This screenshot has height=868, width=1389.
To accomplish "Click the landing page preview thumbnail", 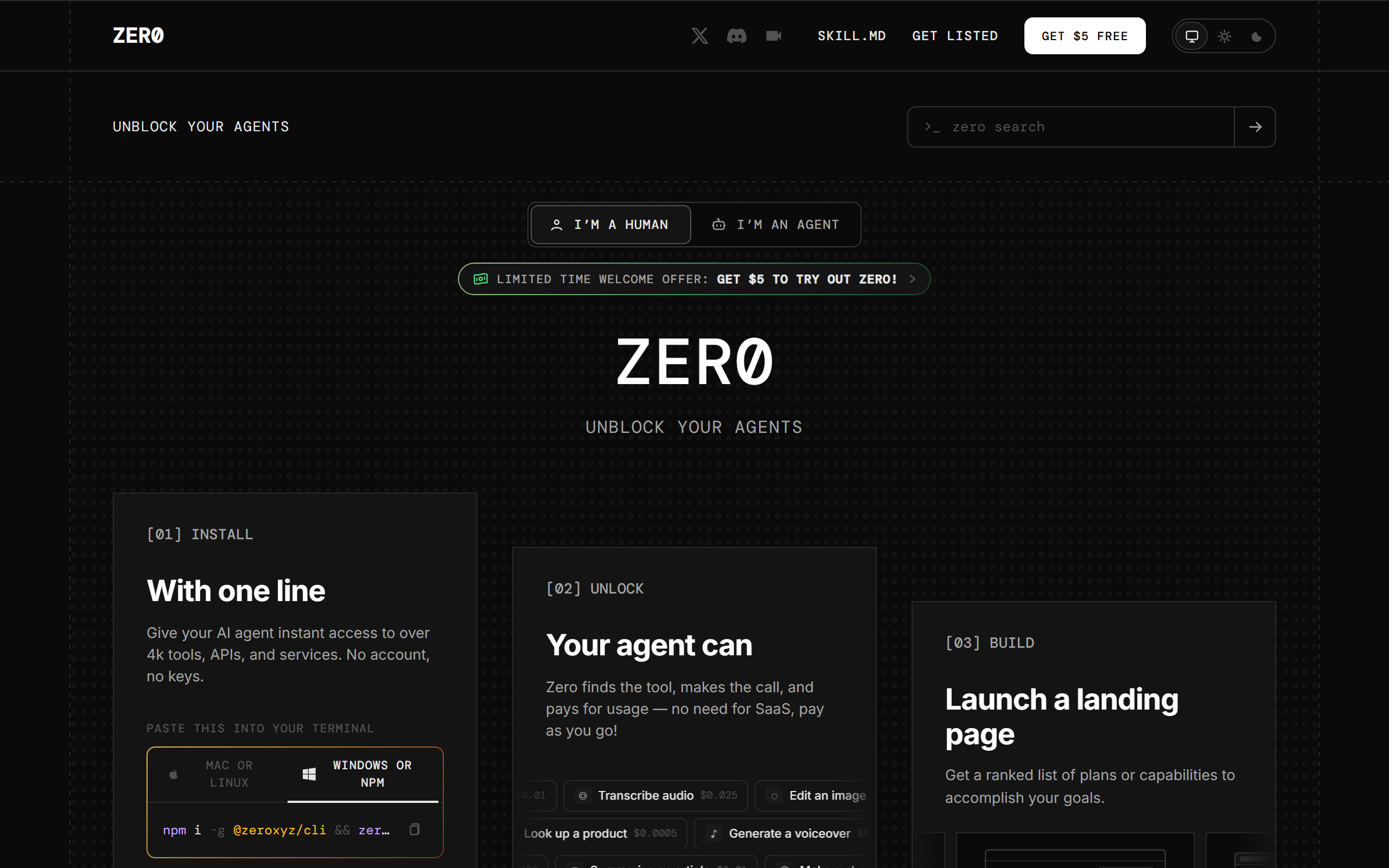I will pyautogui.click(x=1075, y=850).
